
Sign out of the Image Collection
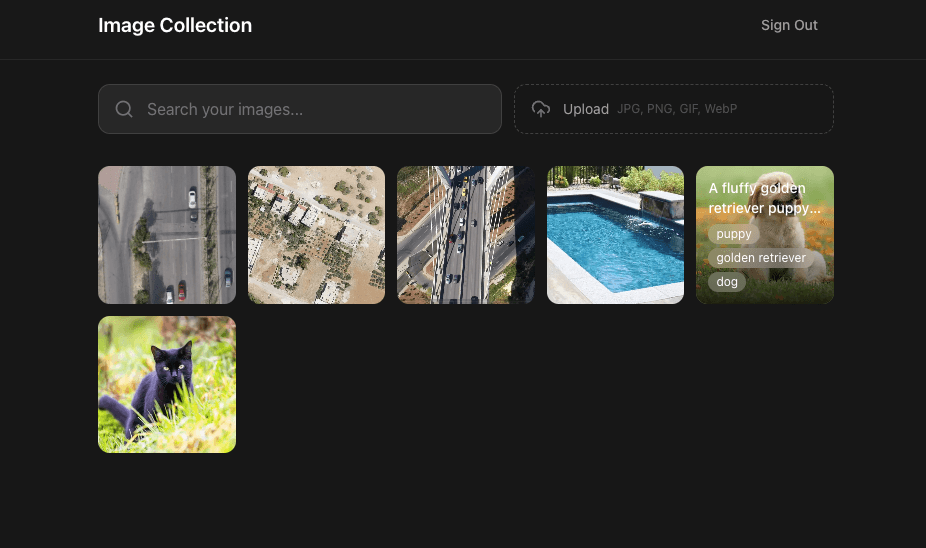pos(788,25)
